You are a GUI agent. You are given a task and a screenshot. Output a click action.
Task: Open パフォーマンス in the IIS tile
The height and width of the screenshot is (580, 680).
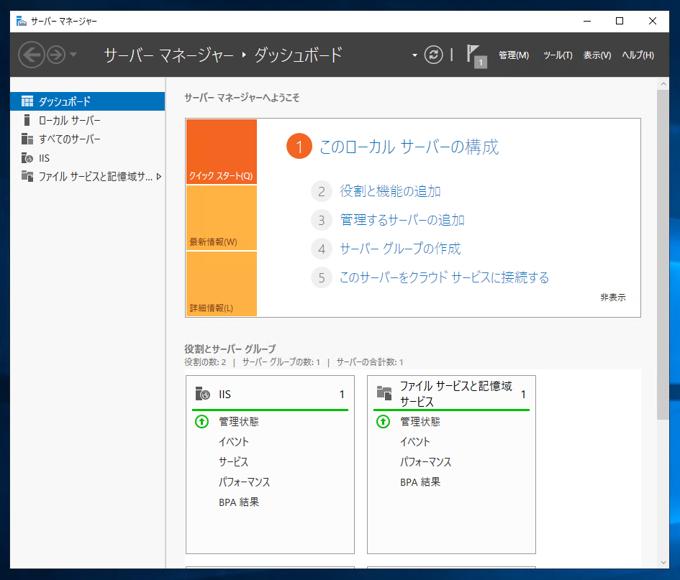[244, 482]
